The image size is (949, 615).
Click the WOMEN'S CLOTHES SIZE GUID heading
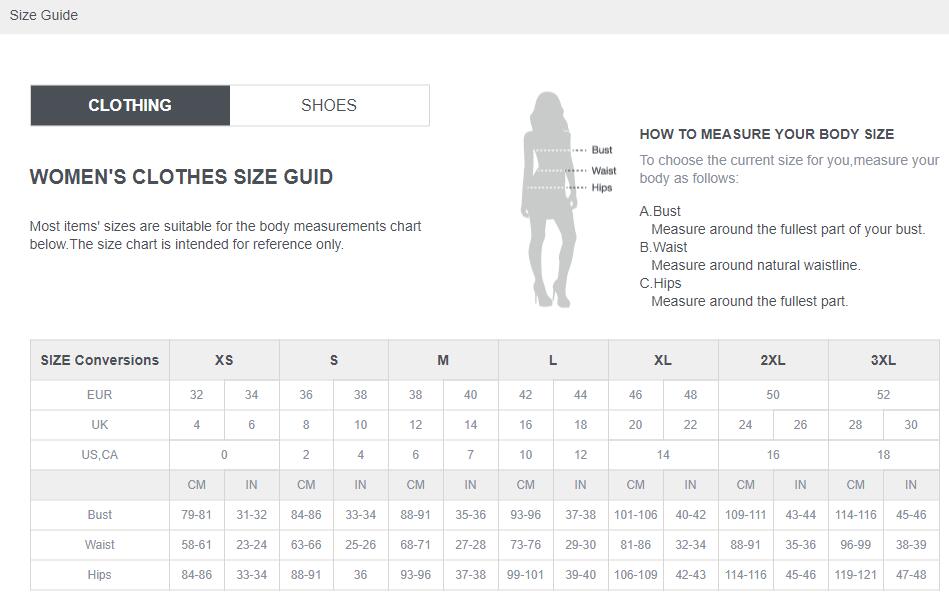(182, 177)
